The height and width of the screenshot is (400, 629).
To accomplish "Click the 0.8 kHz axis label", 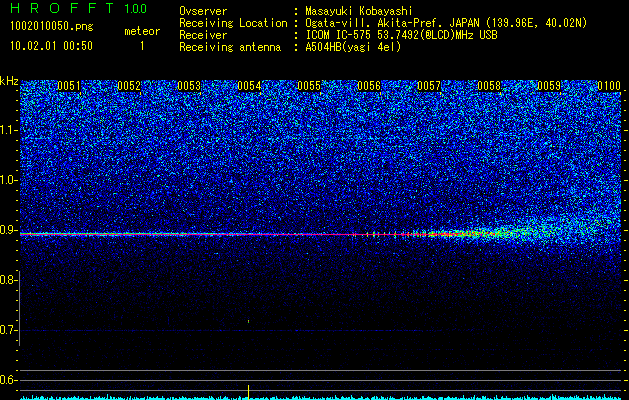I will 7,280.
